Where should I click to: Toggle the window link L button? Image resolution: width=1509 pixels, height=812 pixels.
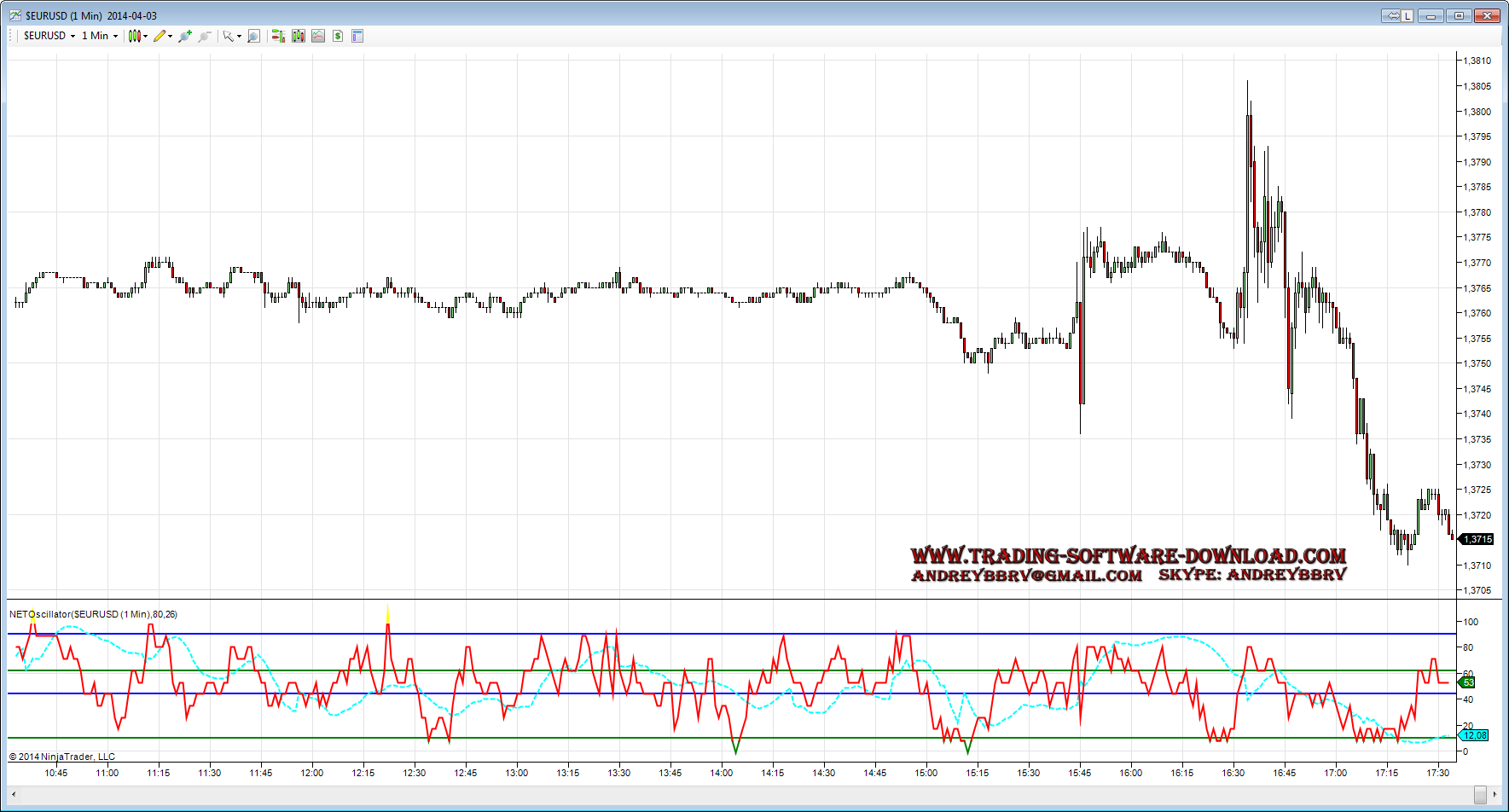[x=1407, y=15]
